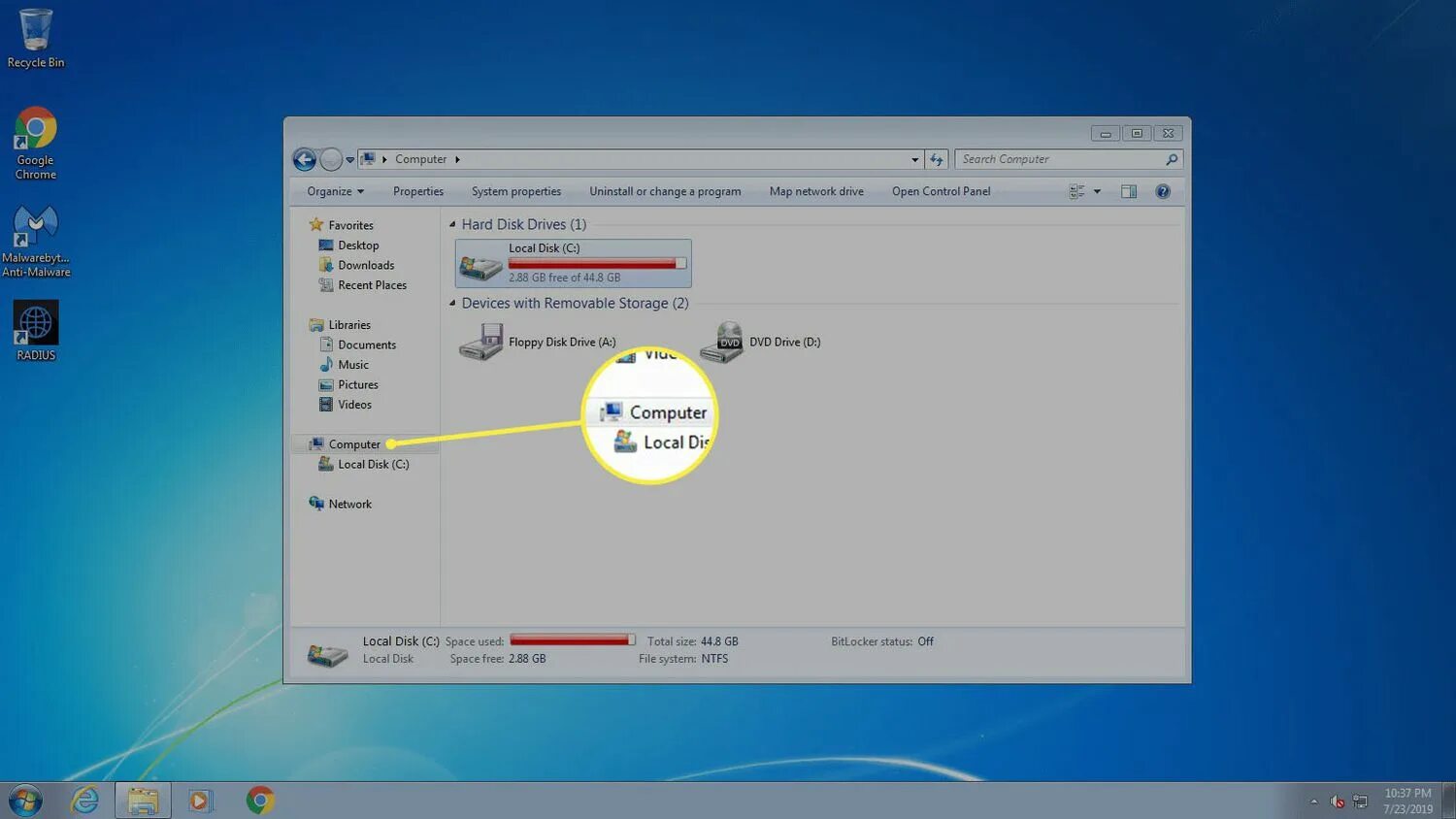The width and height of the screenshot is (1456, 819).
Task: Click the File system NTFS value
Action: [714, 659]
